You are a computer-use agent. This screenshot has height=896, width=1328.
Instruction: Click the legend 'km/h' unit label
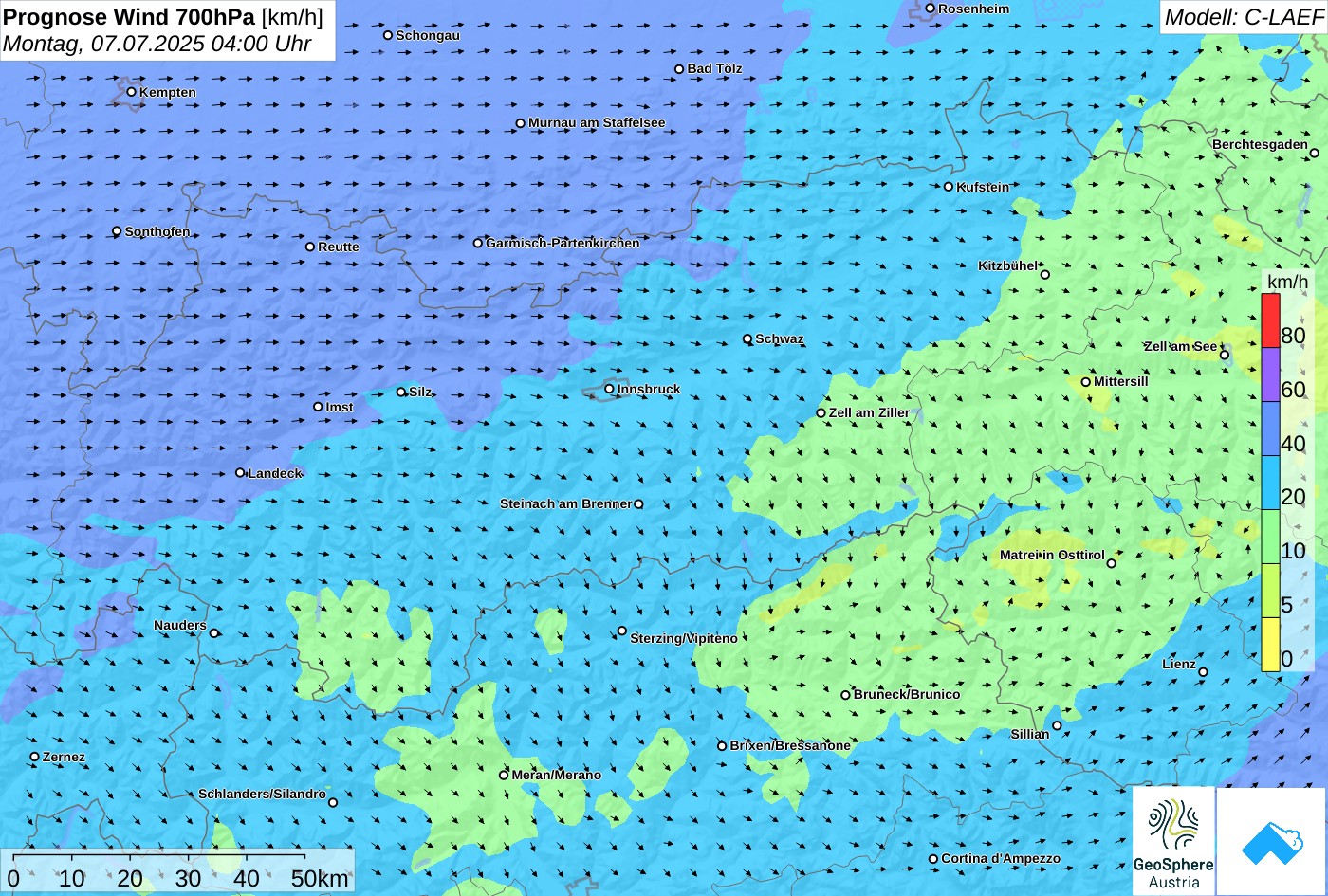1287,282
